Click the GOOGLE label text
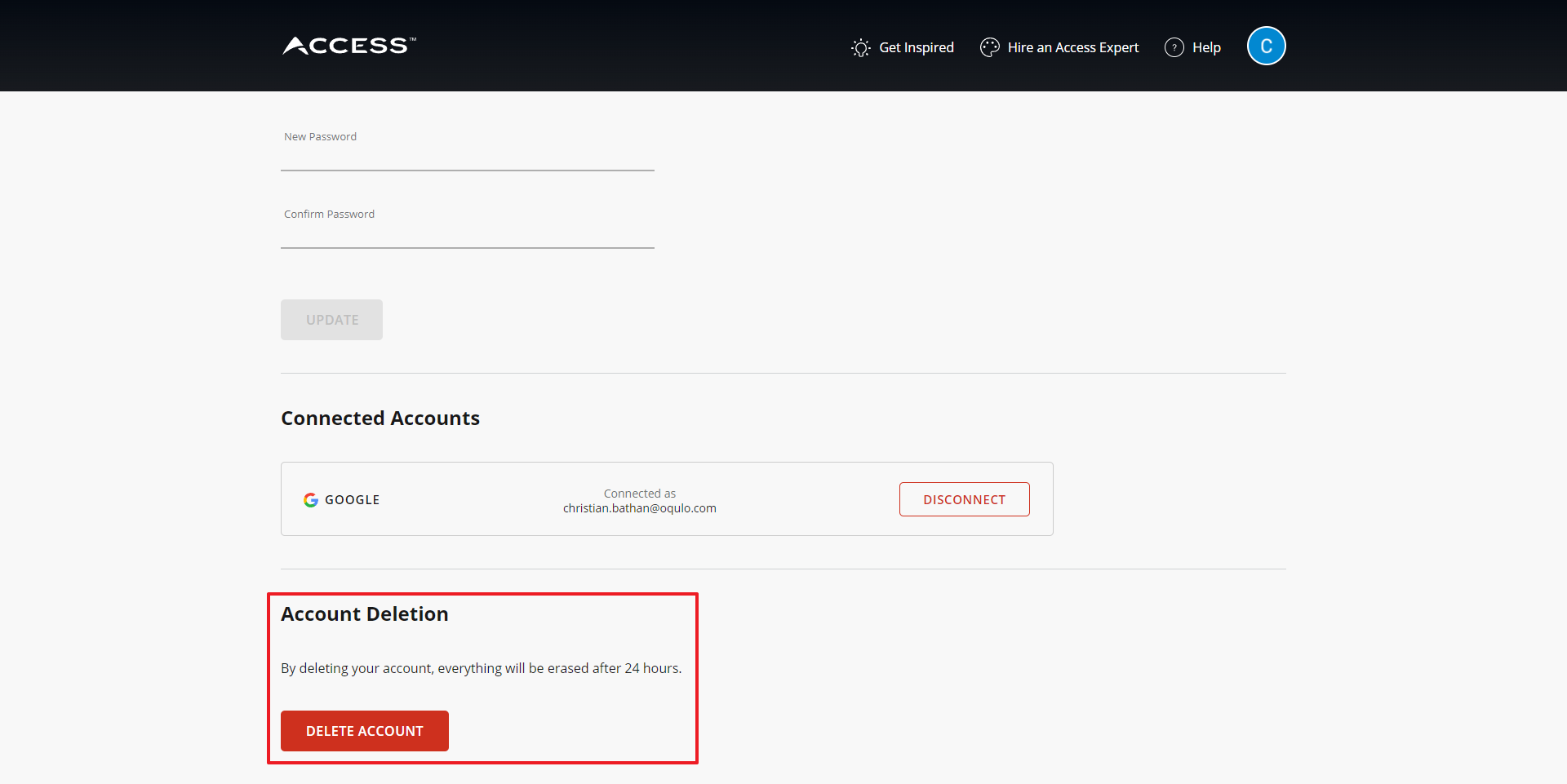 (352, 500)
